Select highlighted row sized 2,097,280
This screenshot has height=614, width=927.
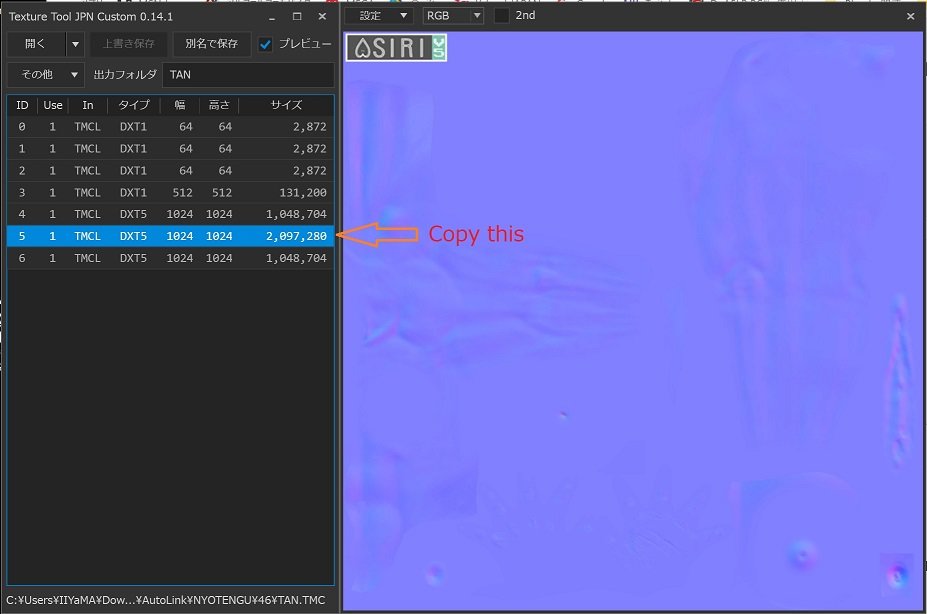(x=170, y=236)
